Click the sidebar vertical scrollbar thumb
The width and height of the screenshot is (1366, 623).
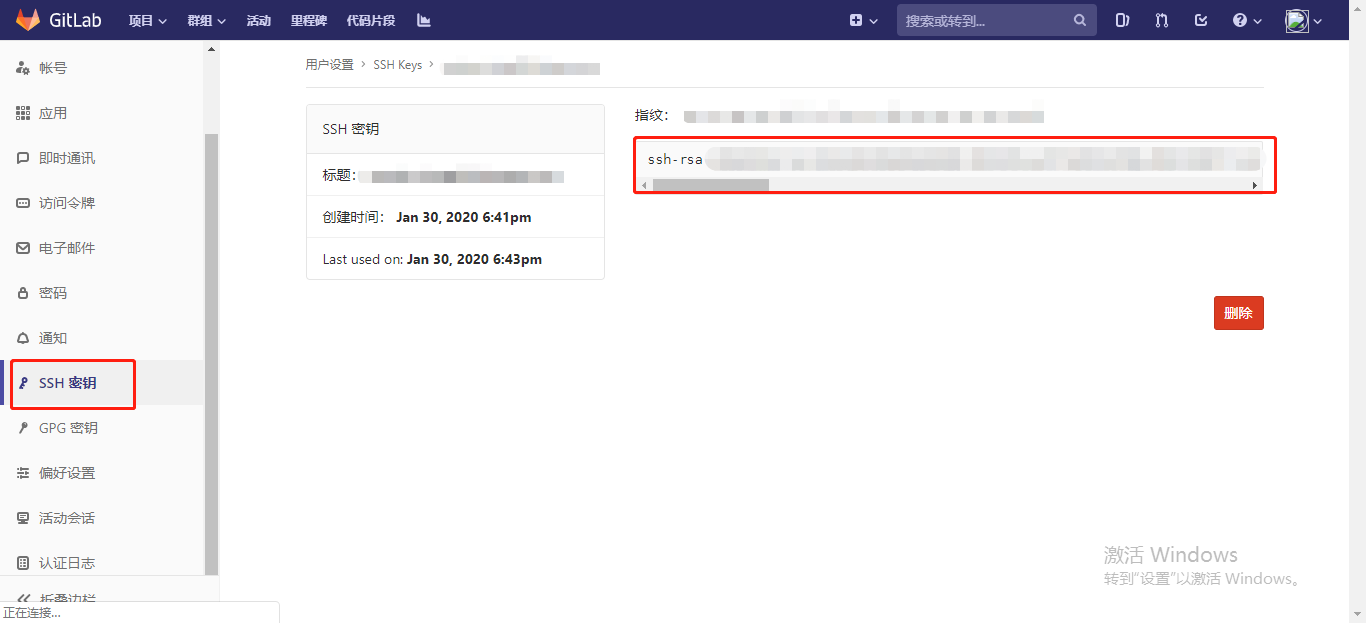211,354
